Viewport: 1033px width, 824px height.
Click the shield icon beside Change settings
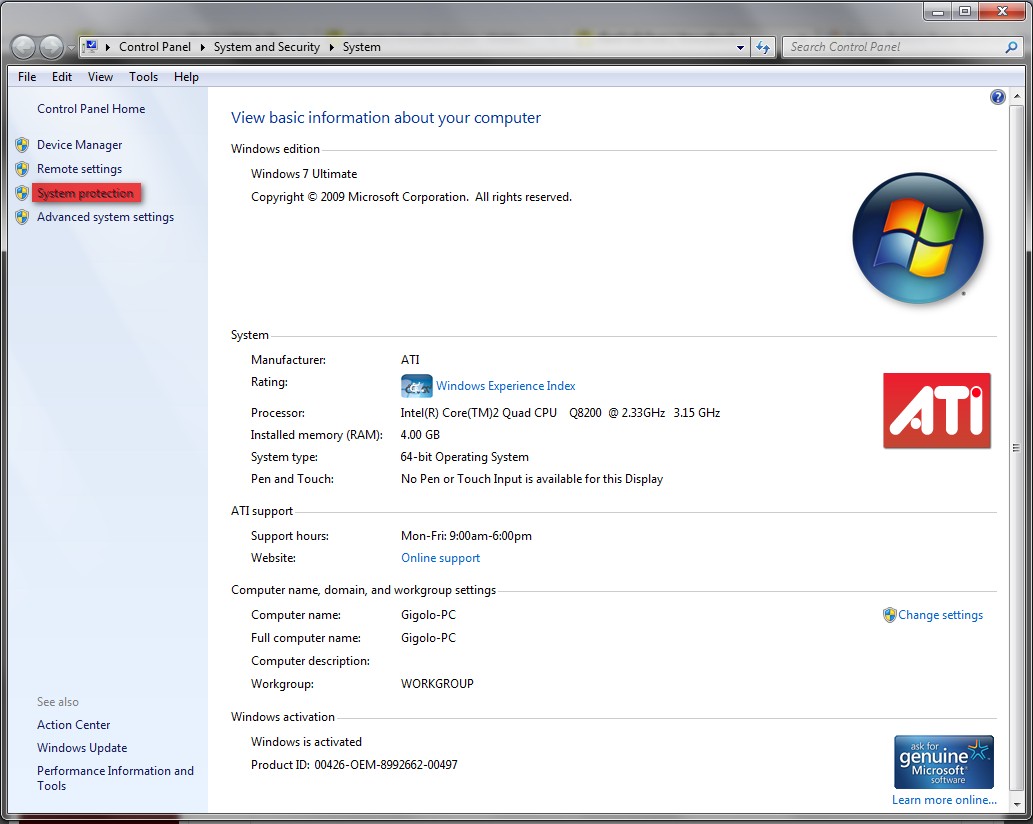point(889,615)
